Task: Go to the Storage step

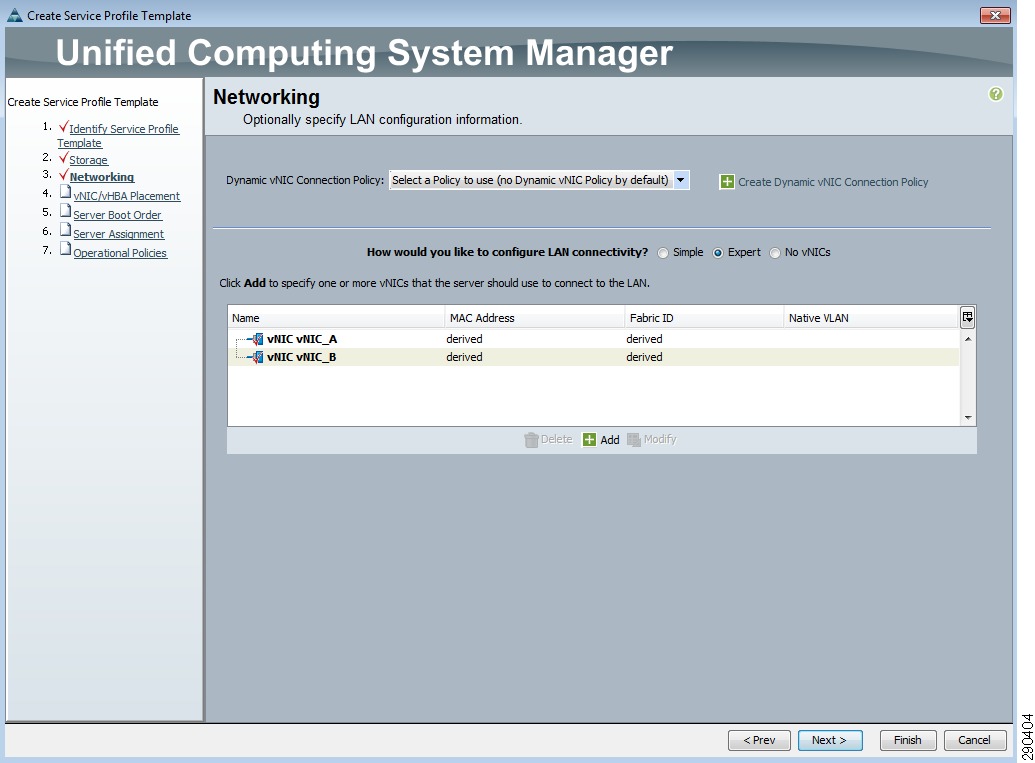Action: tap(88, 160)
